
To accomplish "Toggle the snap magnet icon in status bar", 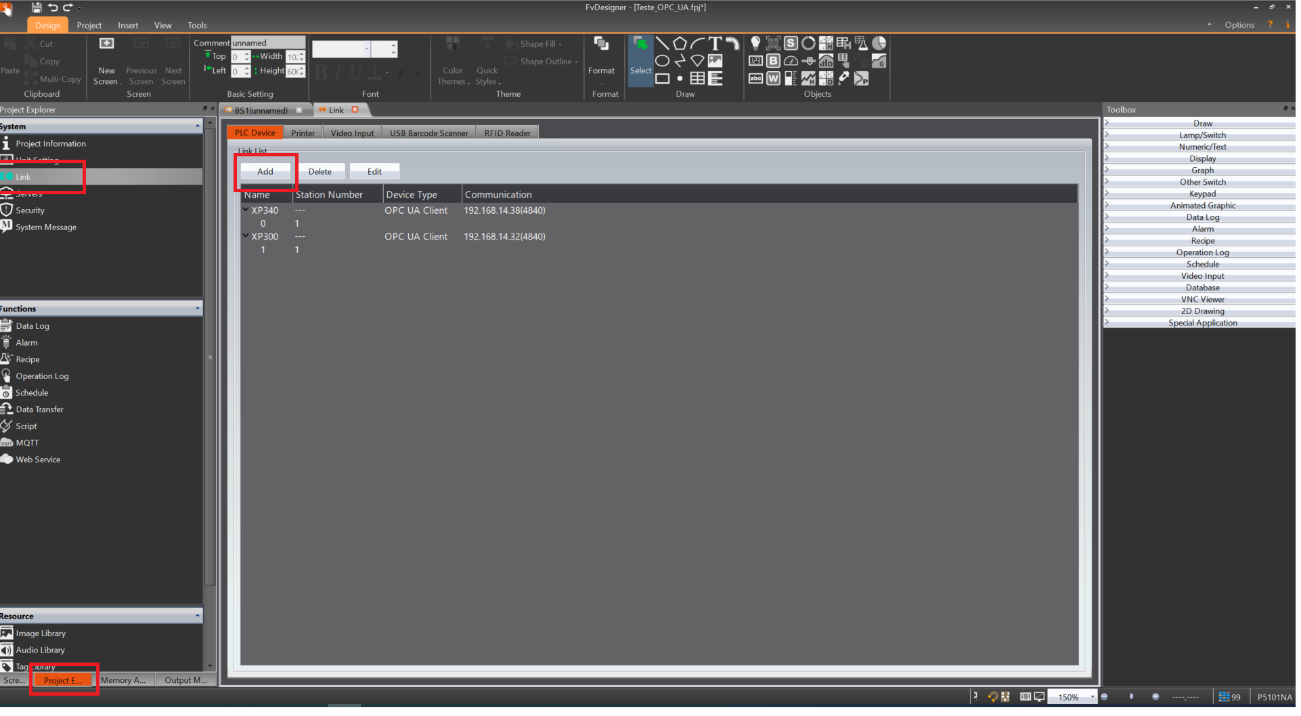I will pos(993,697).
